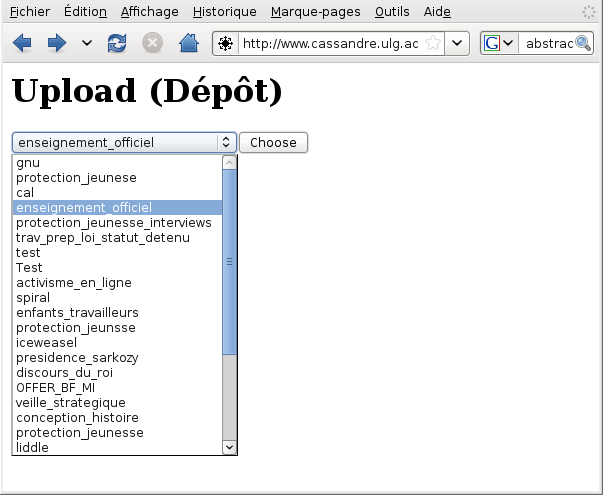Click the Back navigation arrow

[22, 43]
